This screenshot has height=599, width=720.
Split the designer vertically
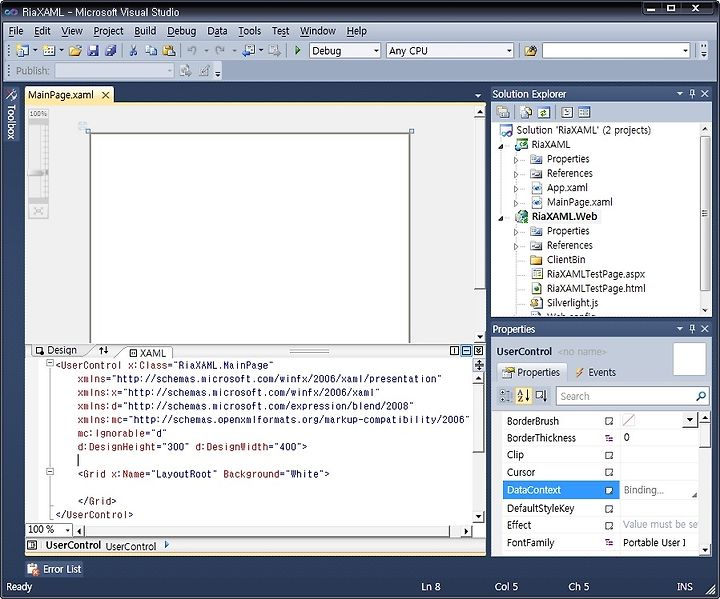click(x=455, y=350)
